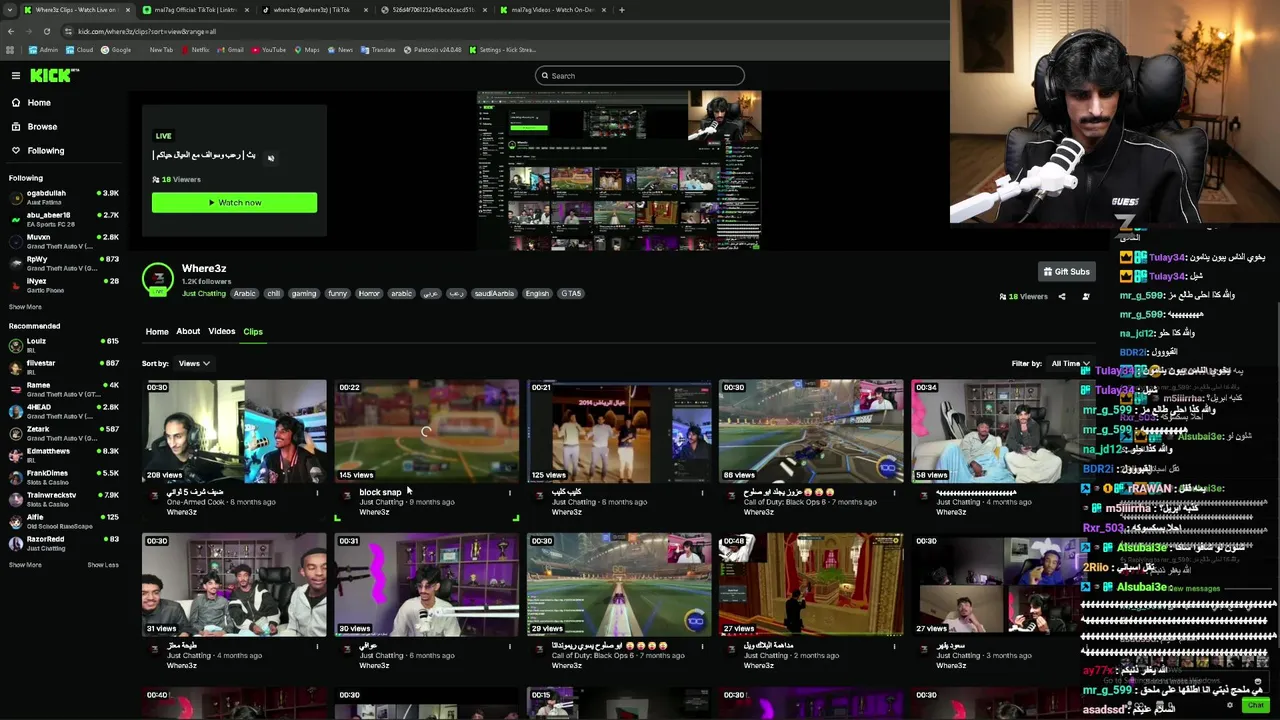The image size is (1280, 720).
Task: Open the new tab plus button
Action: tap(622, 10)
